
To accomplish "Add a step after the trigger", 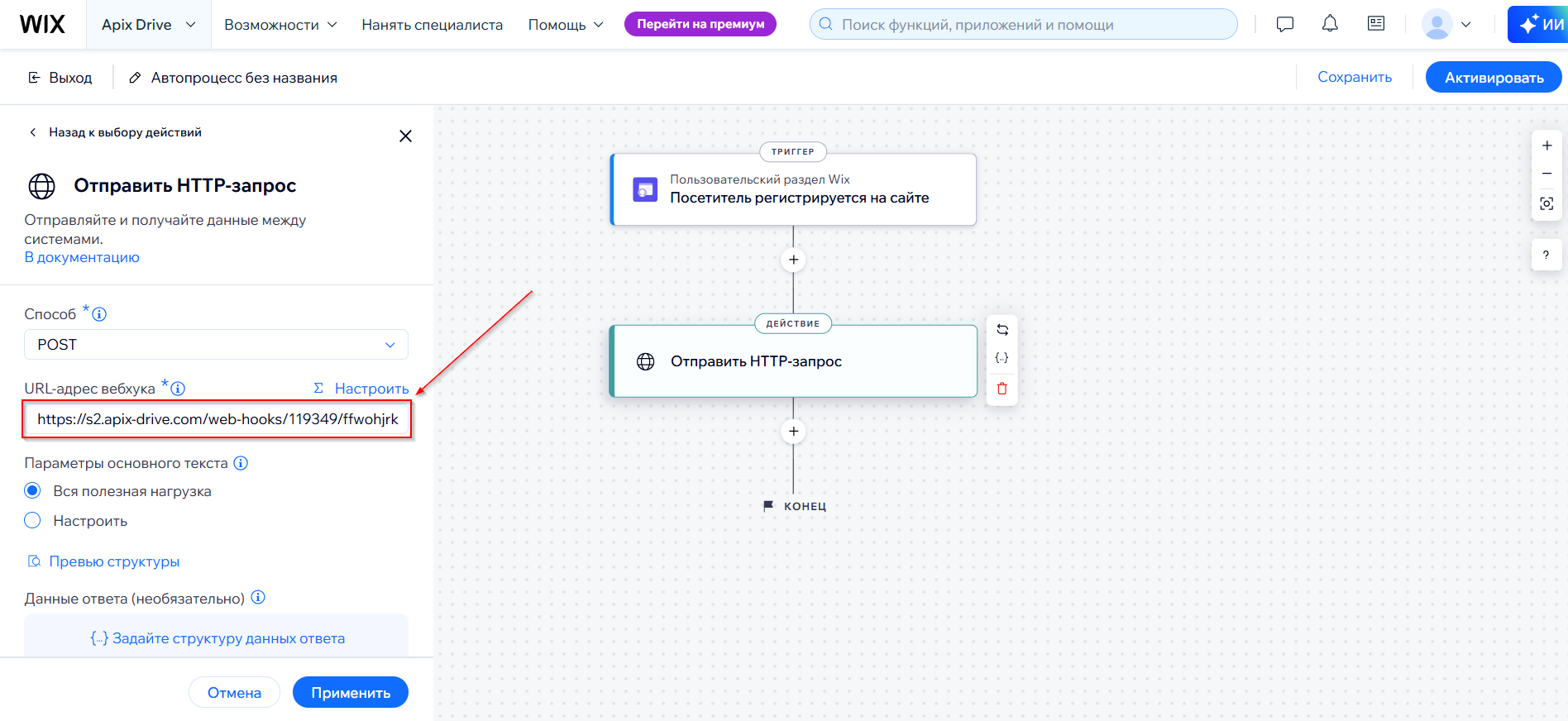I will 793,260.
